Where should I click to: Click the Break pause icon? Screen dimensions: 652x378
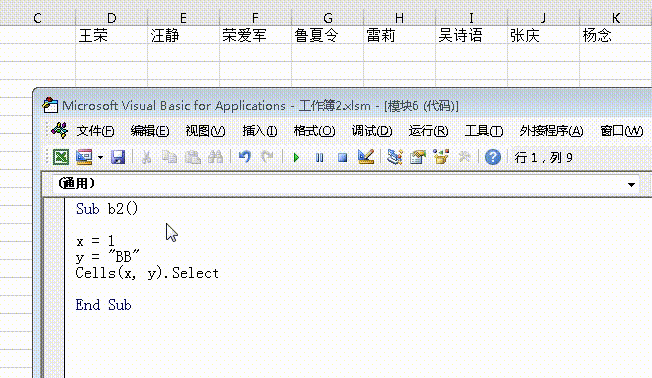(x=319, y=158)
